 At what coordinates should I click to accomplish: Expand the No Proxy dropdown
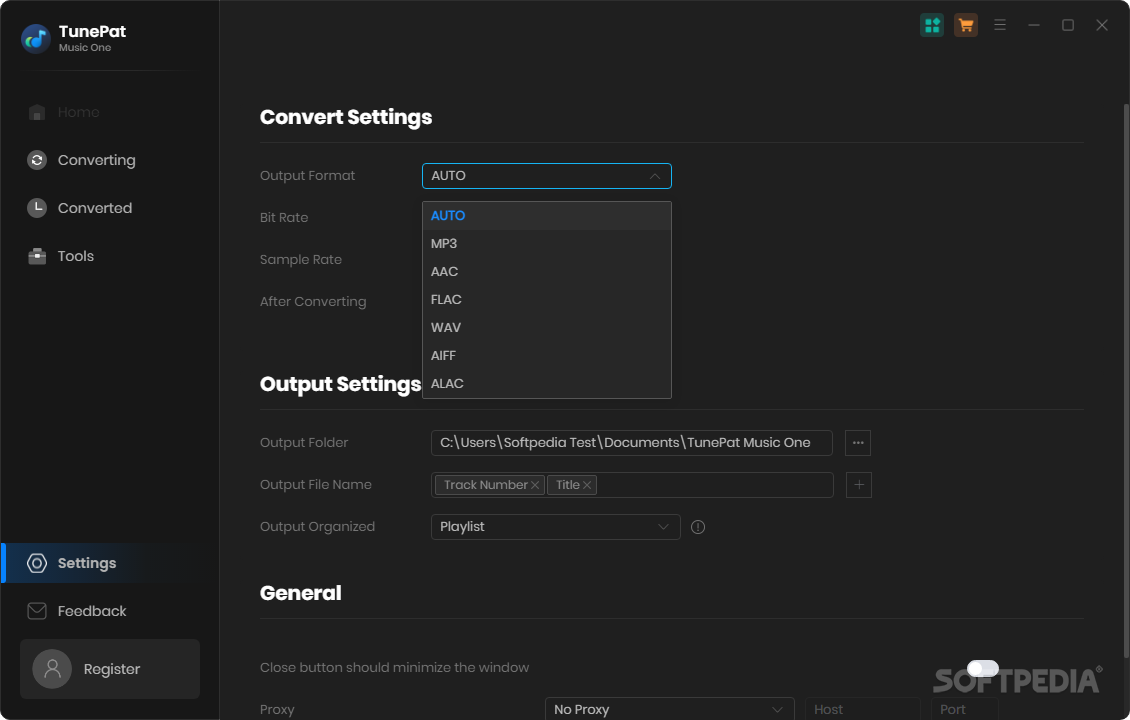click(669, 709)
